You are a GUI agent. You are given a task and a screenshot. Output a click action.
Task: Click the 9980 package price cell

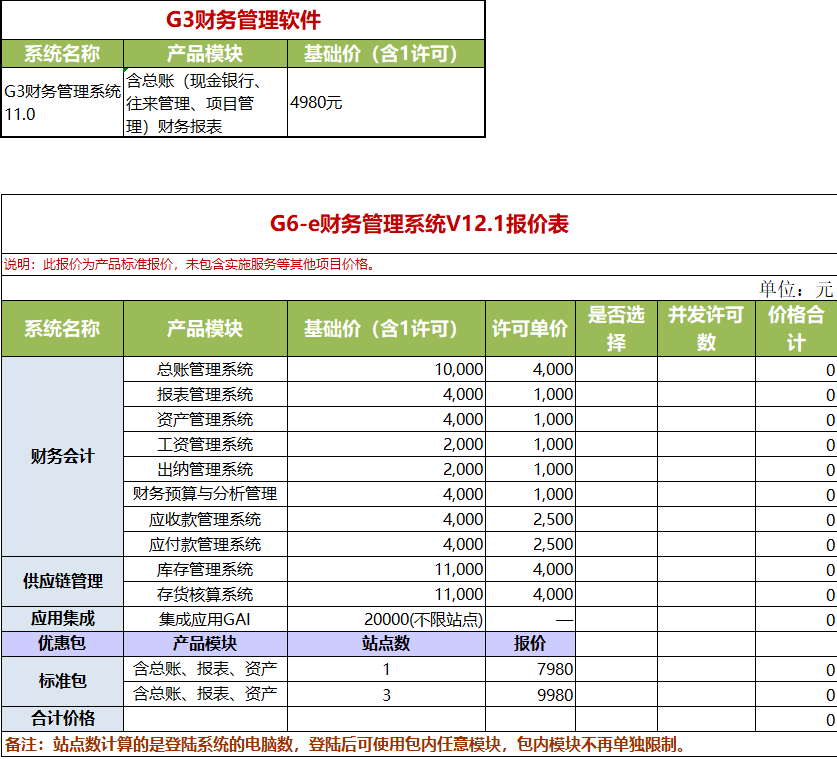(530, 694)
